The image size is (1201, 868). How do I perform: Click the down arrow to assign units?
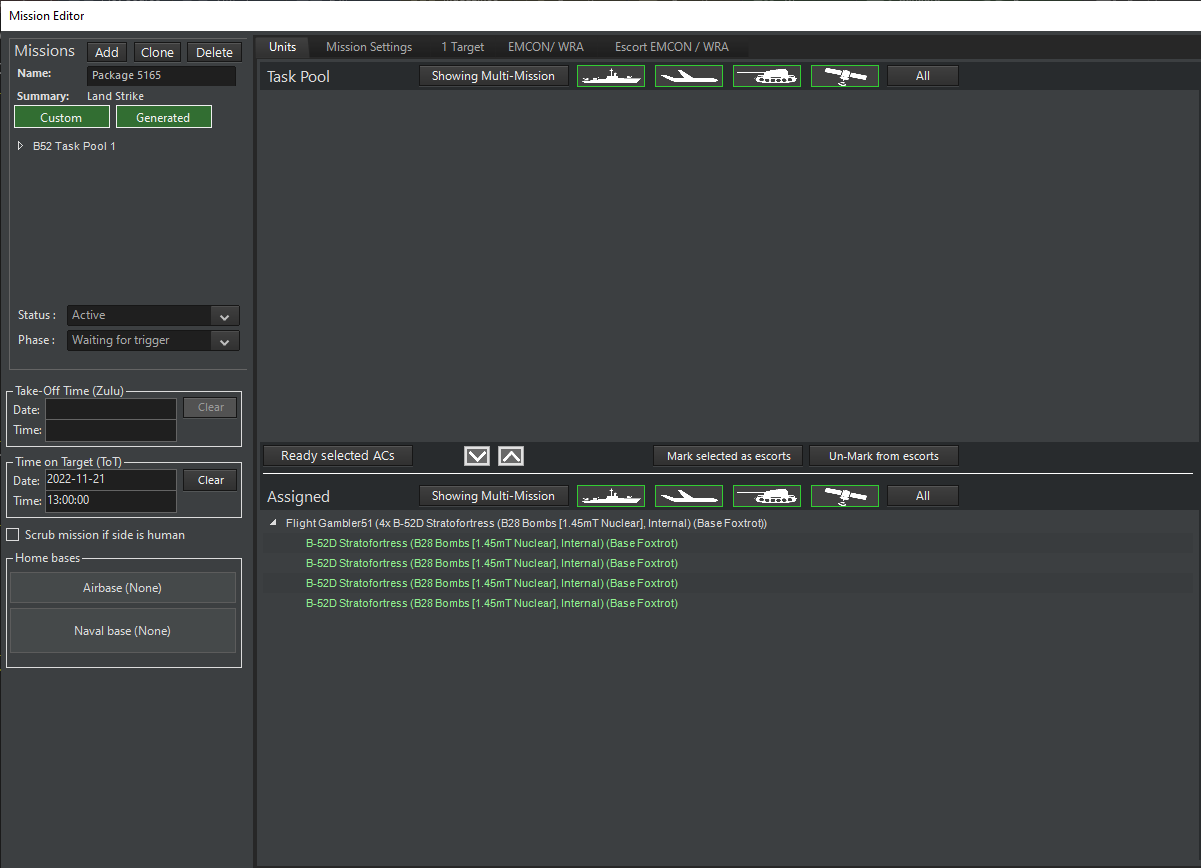[x=477, y=456]
